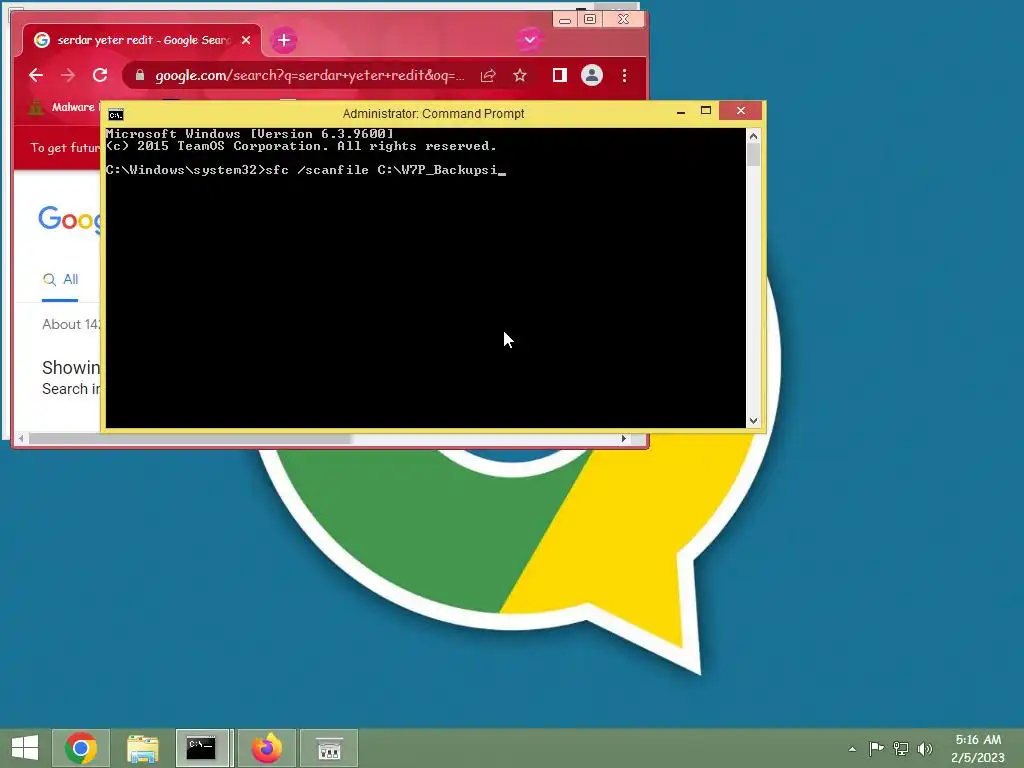The width and height of the screenshot is (1024, 768).
Task: Click the sfc /scanfile command line
Action: click(x=306, y=170)
